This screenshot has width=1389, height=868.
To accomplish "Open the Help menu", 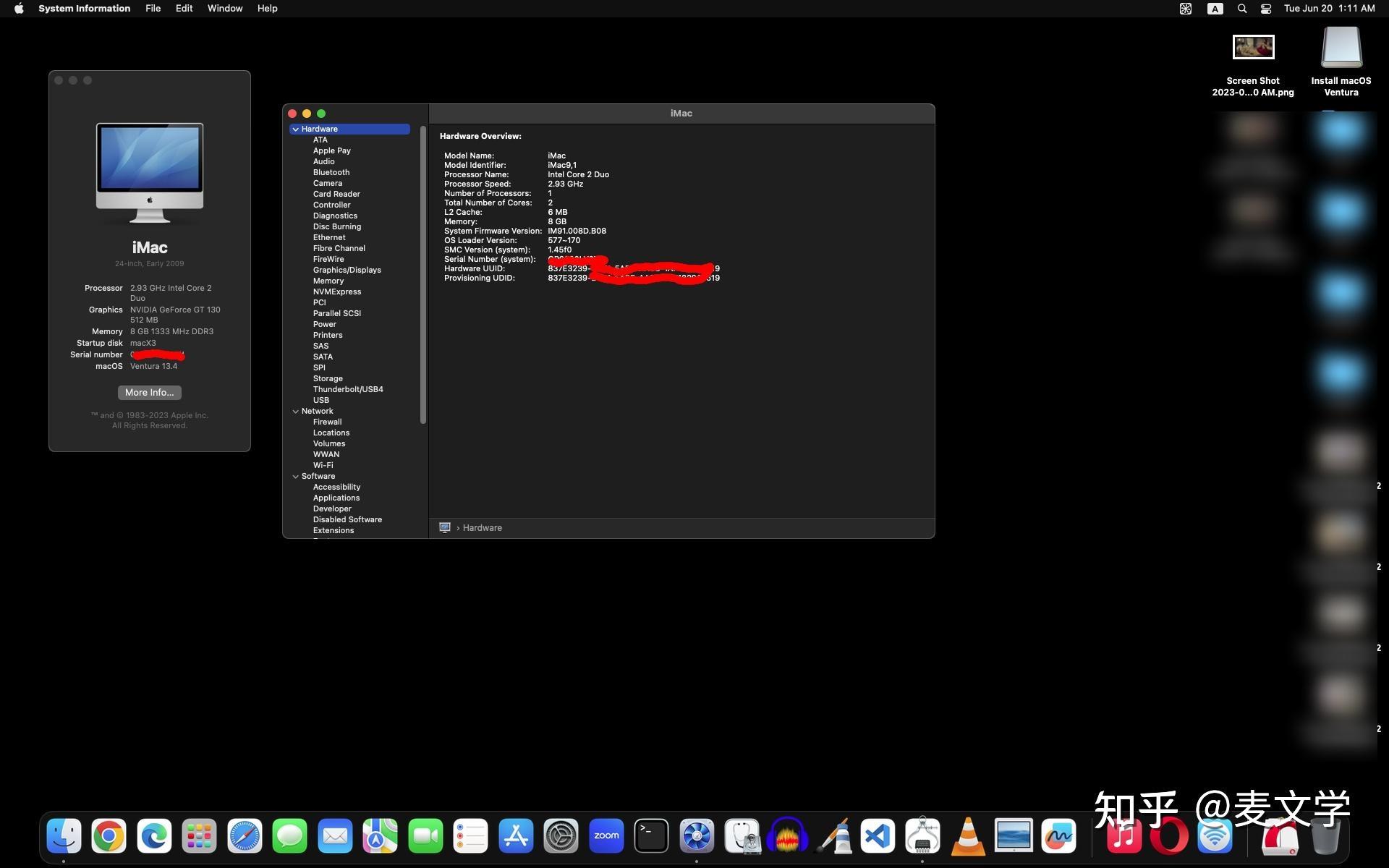I will point(268,9).
